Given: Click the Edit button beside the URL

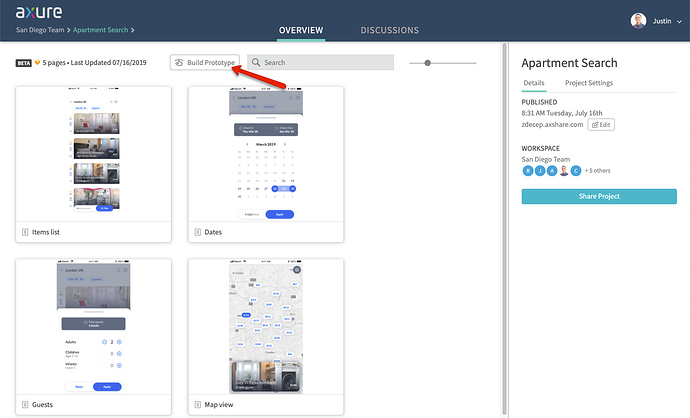Looking at the screenshot, I should (601, 125).
